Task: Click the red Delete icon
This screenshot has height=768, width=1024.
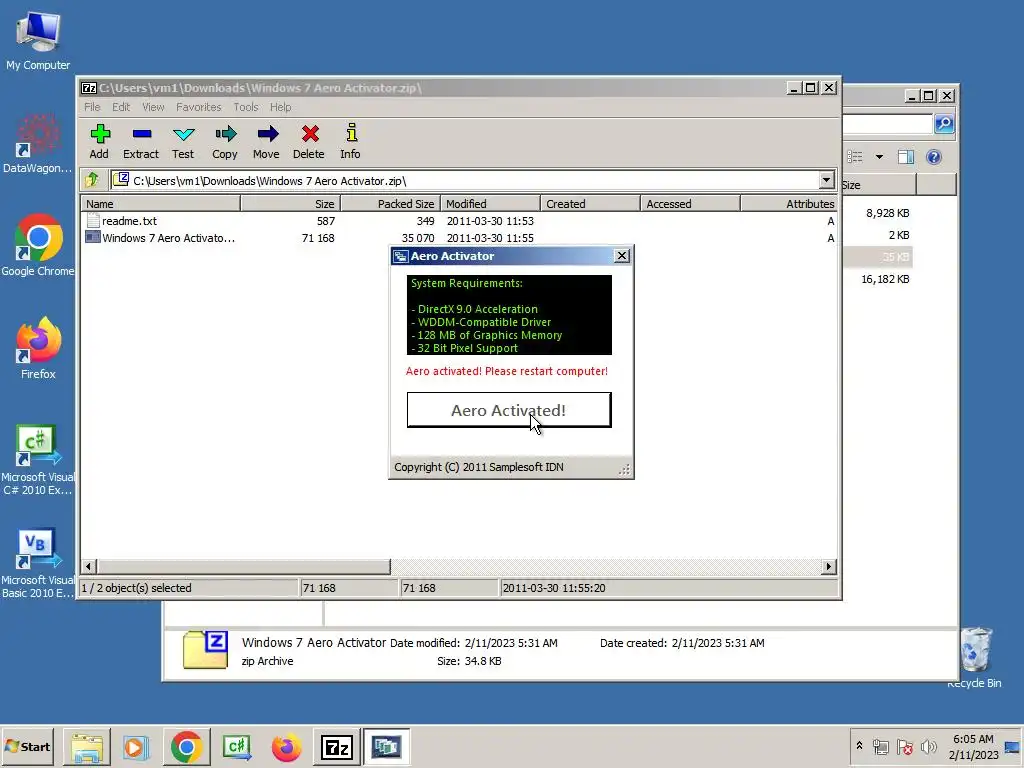Action: [x=309, y=142]
